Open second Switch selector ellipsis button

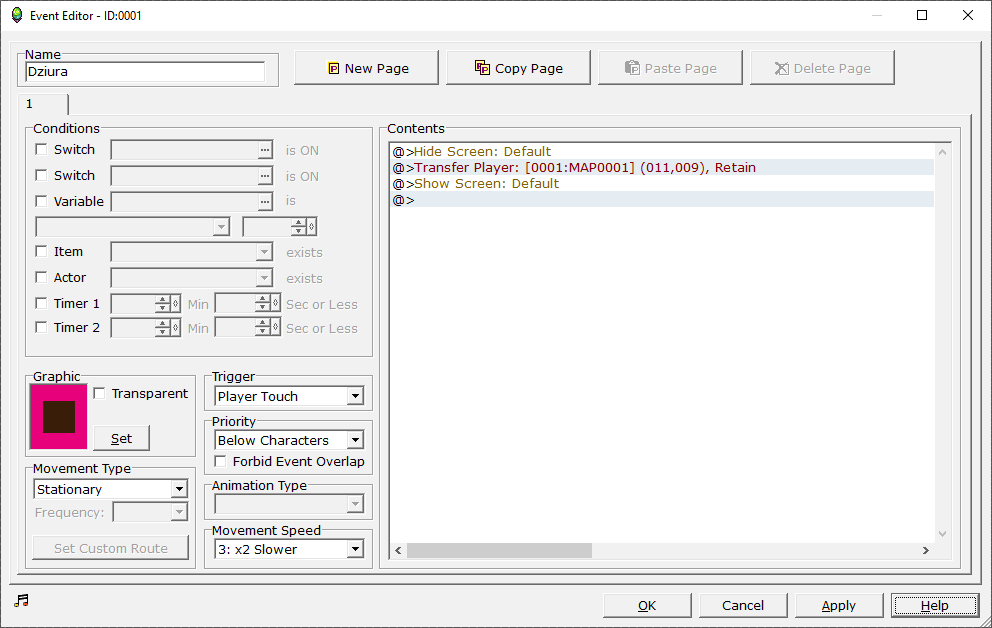point(265,176)
